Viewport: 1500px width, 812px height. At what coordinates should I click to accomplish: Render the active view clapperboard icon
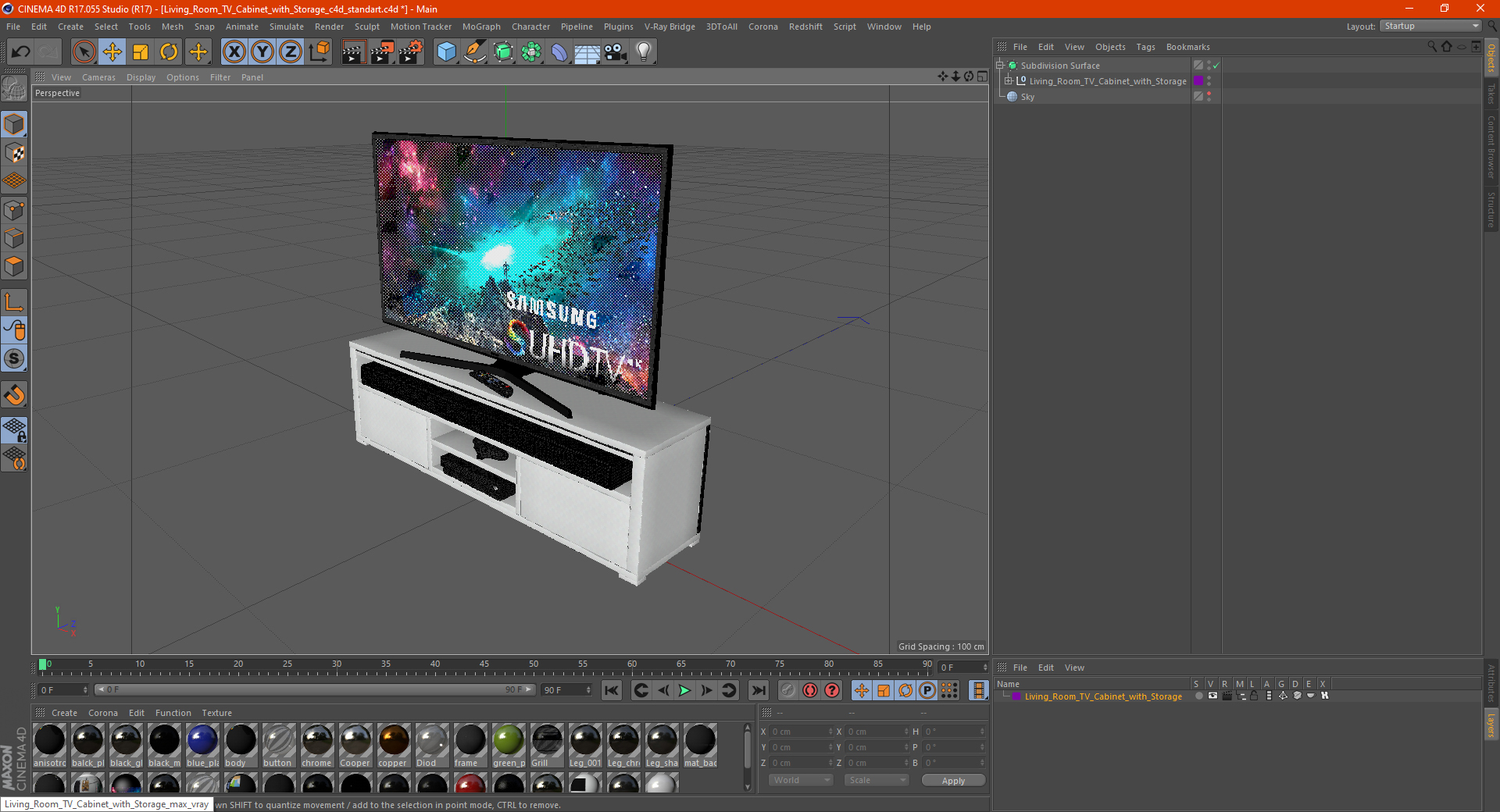pos(353,52)
